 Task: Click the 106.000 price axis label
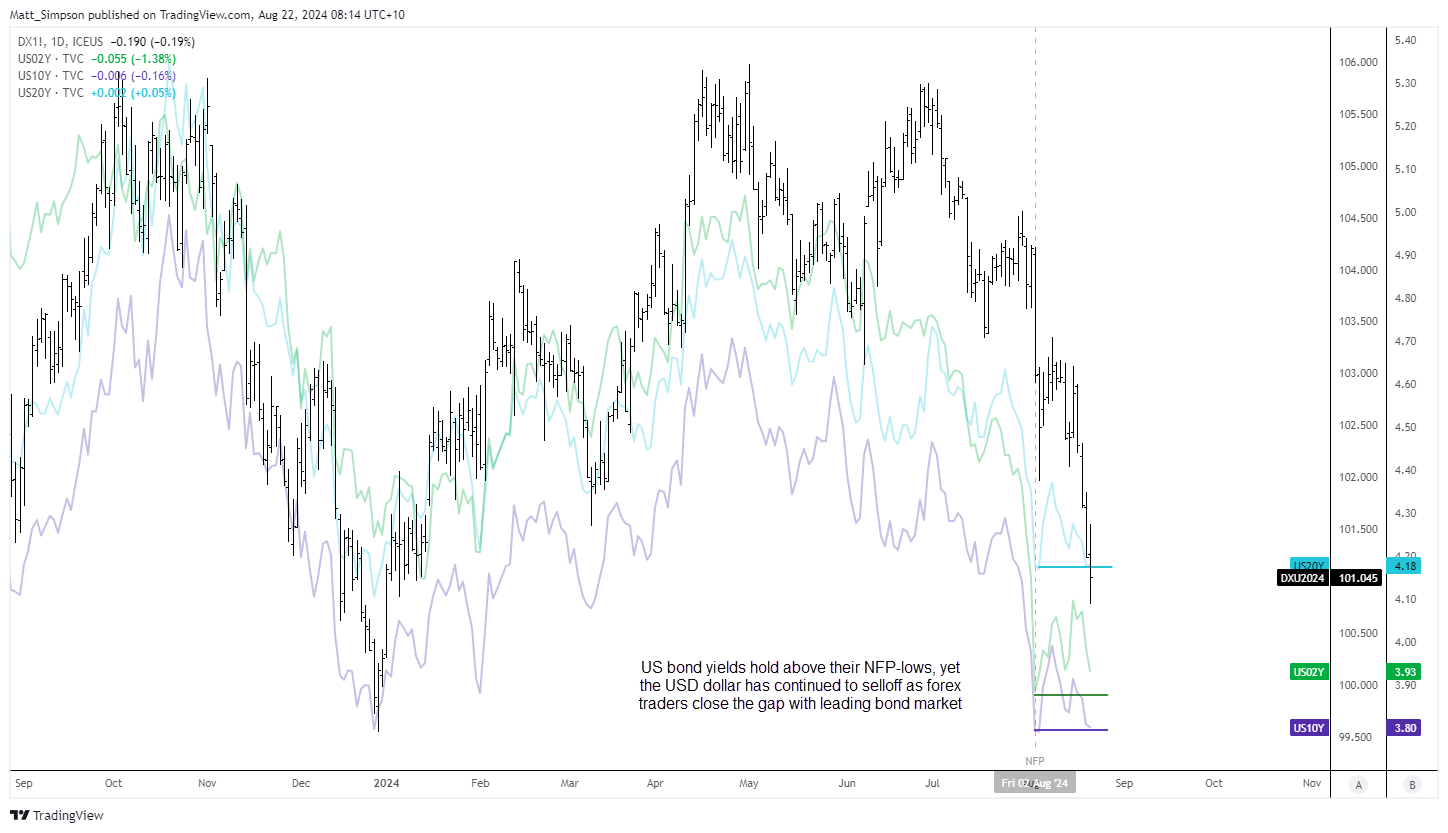tap(1356, 62)
